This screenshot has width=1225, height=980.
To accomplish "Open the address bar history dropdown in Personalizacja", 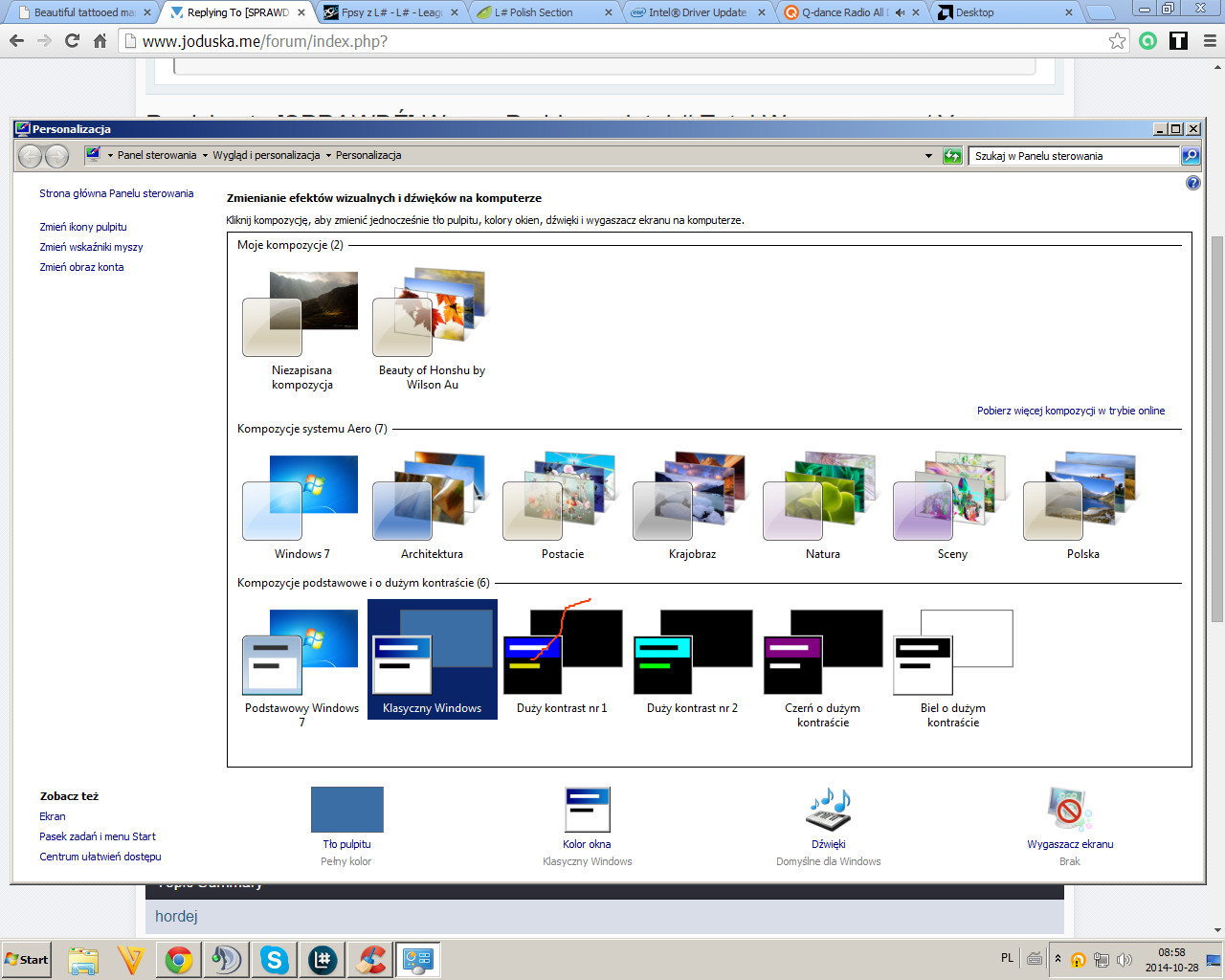I will pyautogui.click(x=928, y=156).
